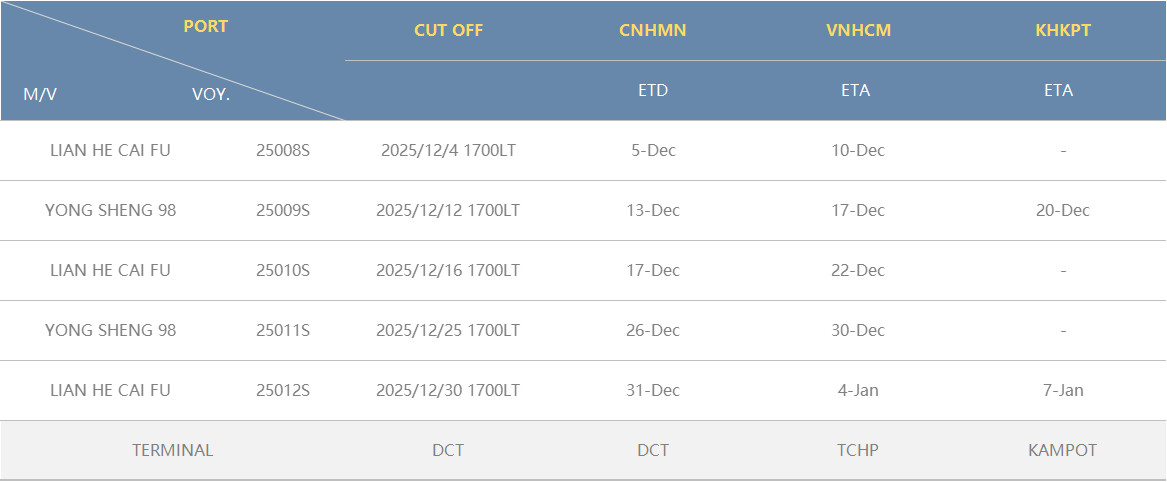
Task: Select voyage number 25010S
Action: click(283, 271)
